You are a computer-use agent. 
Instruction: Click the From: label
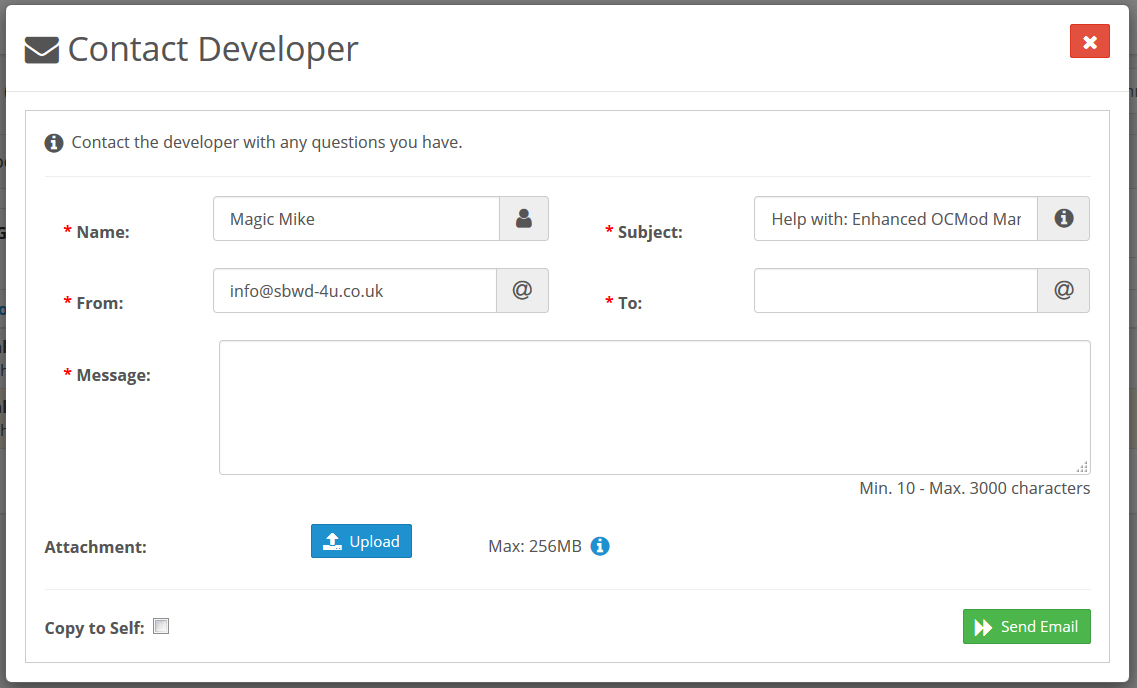pos(100,303)
